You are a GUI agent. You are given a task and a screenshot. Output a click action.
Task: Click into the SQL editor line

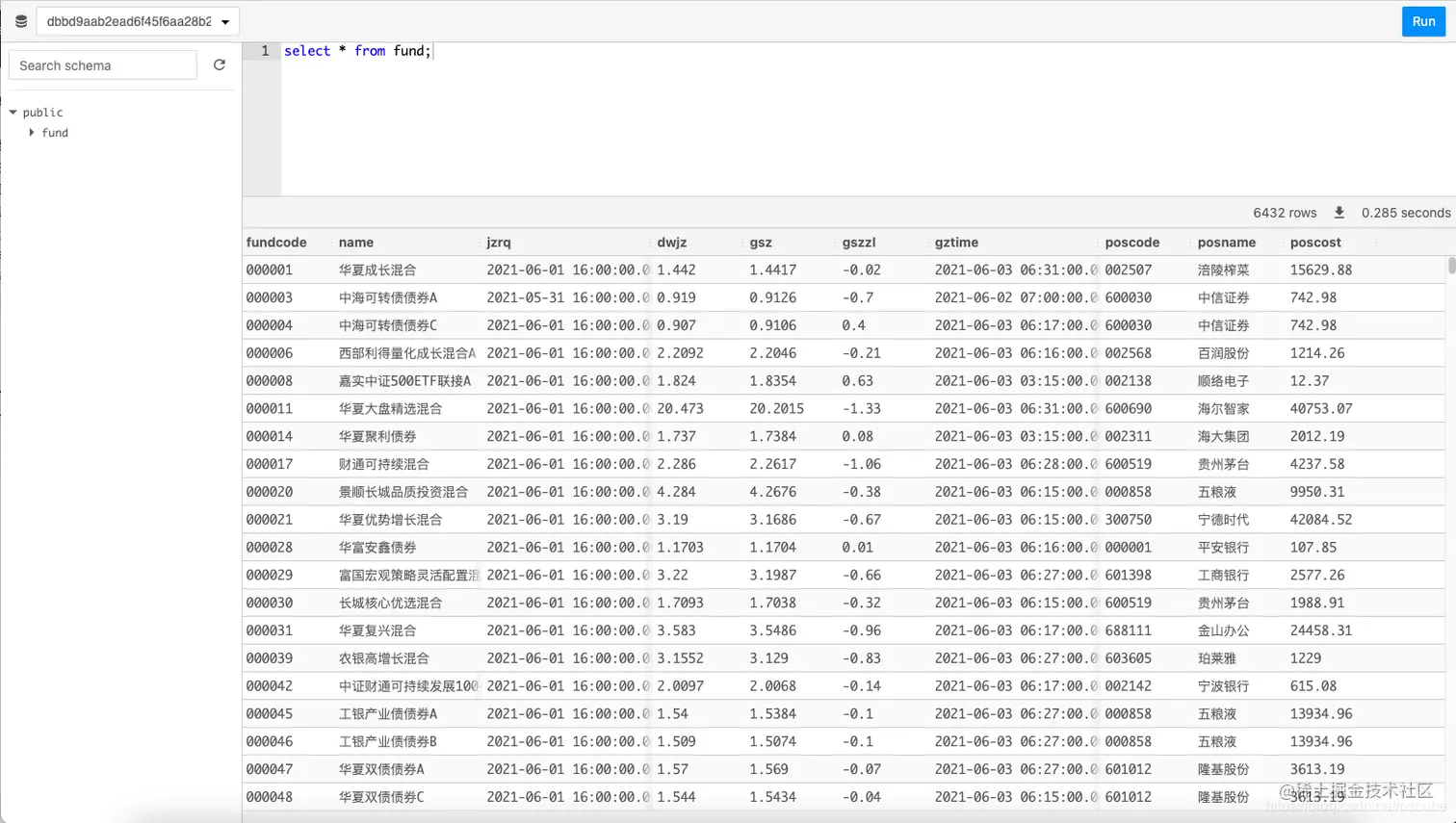click(867, 51)
